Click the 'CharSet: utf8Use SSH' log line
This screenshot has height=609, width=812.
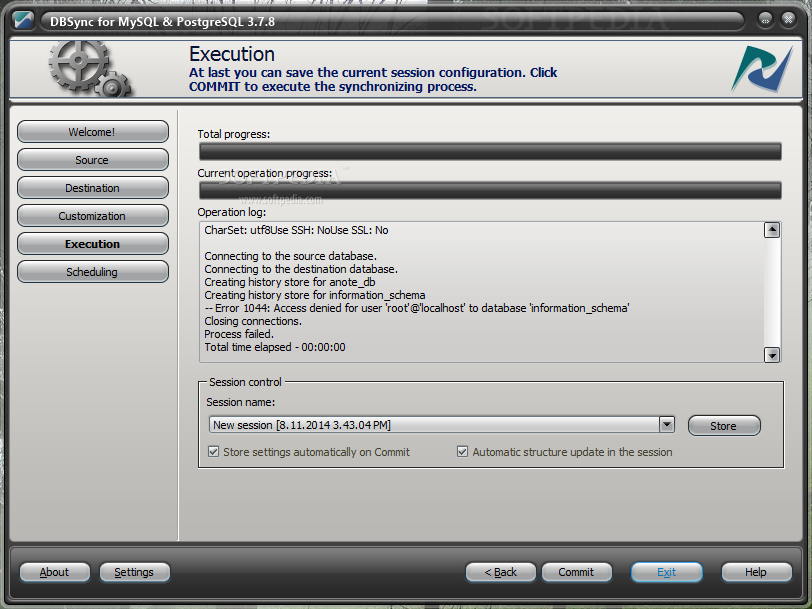pos(296,230)
